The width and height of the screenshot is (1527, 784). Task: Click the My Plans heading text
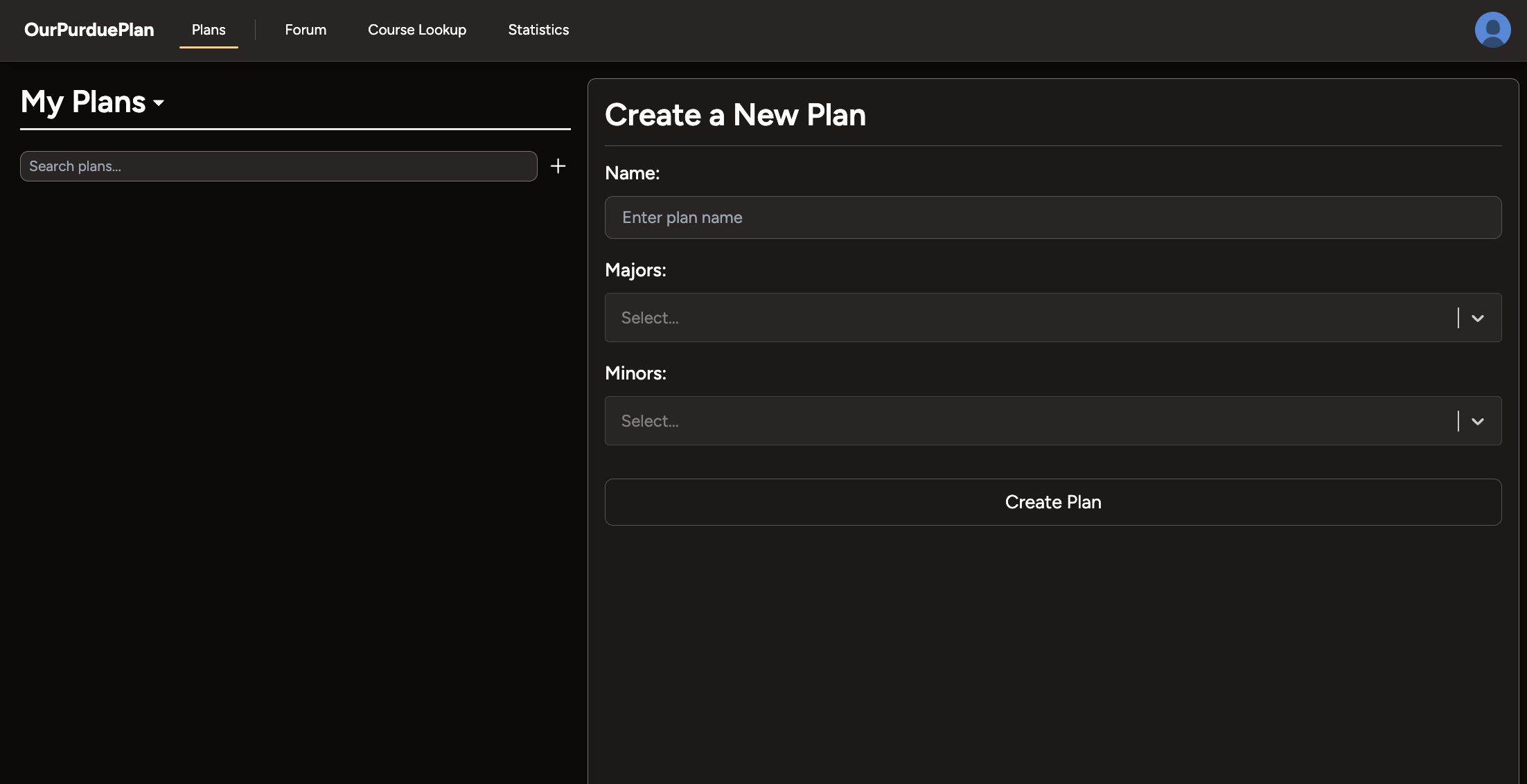(83, 103)
